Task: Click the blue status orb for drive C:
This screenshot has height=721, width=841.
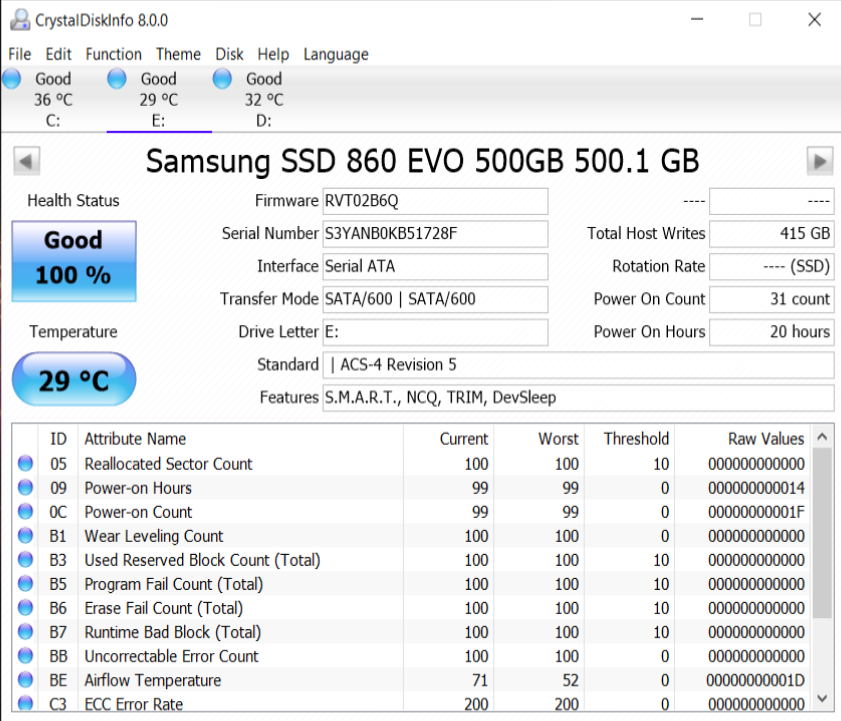Action: [x=12, y=79]
